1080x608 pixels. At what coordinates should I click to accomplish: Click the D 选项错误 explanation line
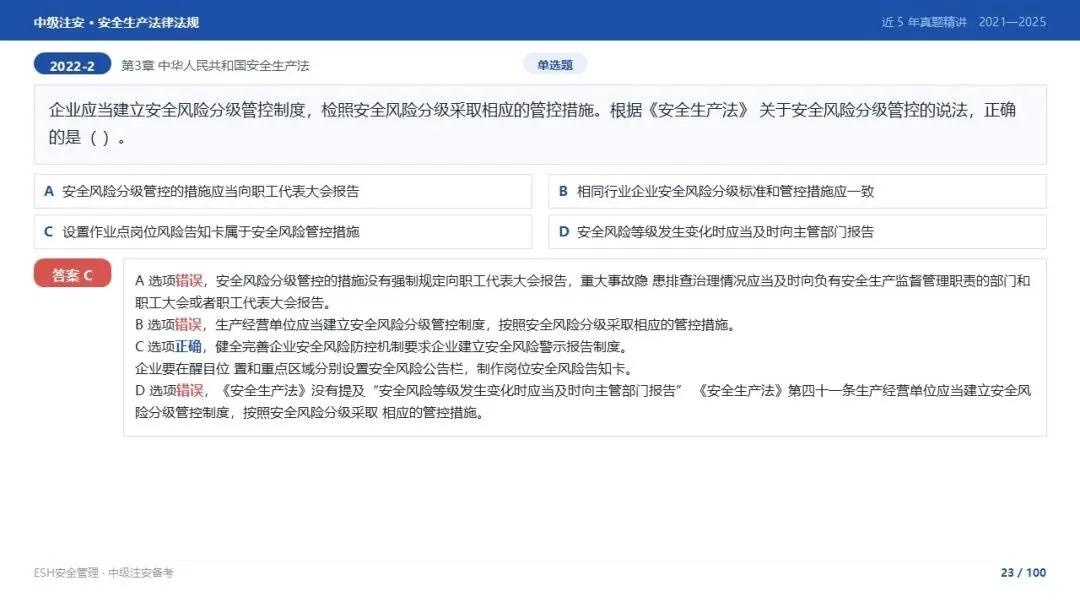[x=583, y=401]
